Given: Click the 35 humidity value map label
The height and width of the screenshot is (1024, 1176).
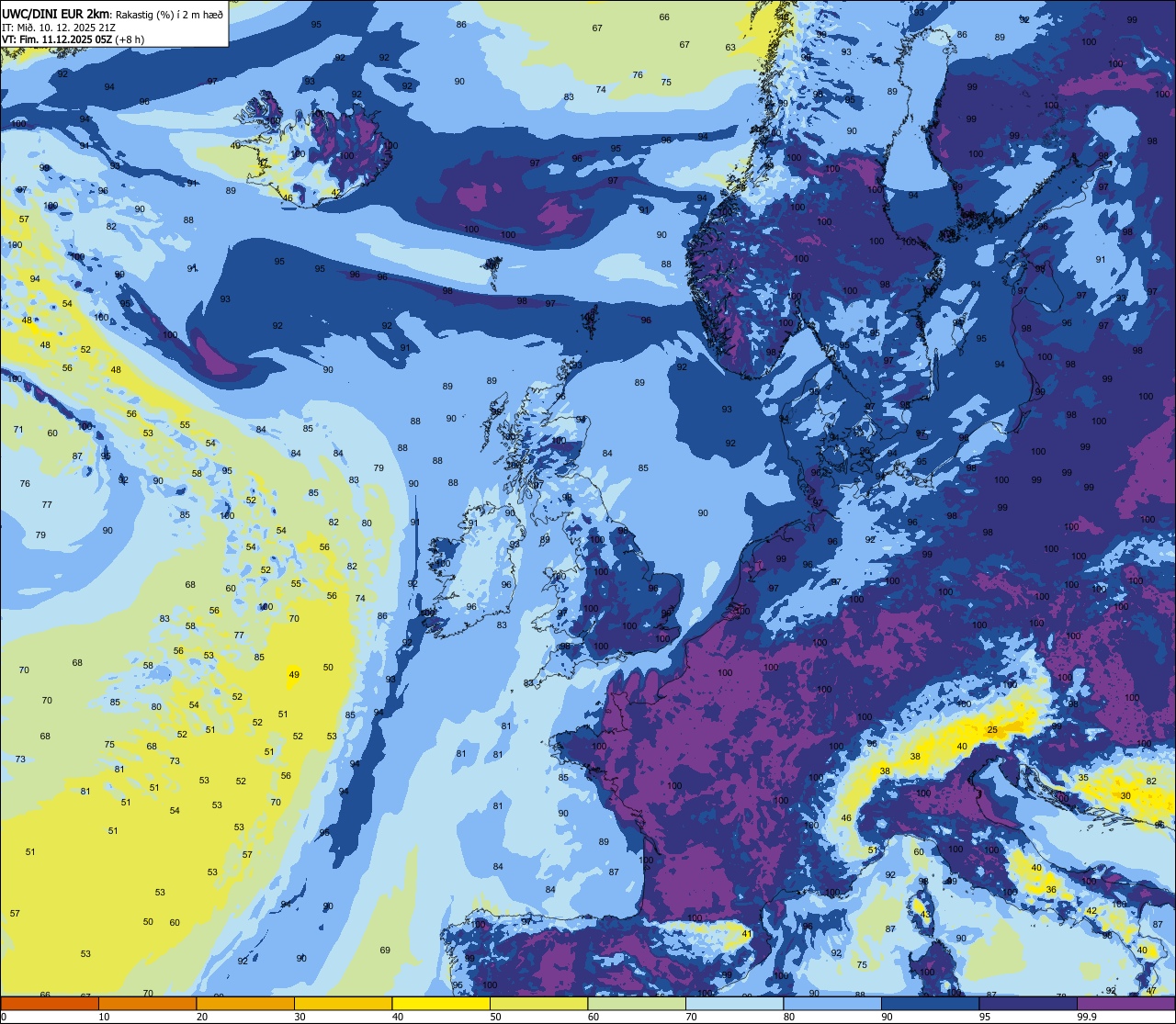Looking at the screenshot, I should point(1083,778).
